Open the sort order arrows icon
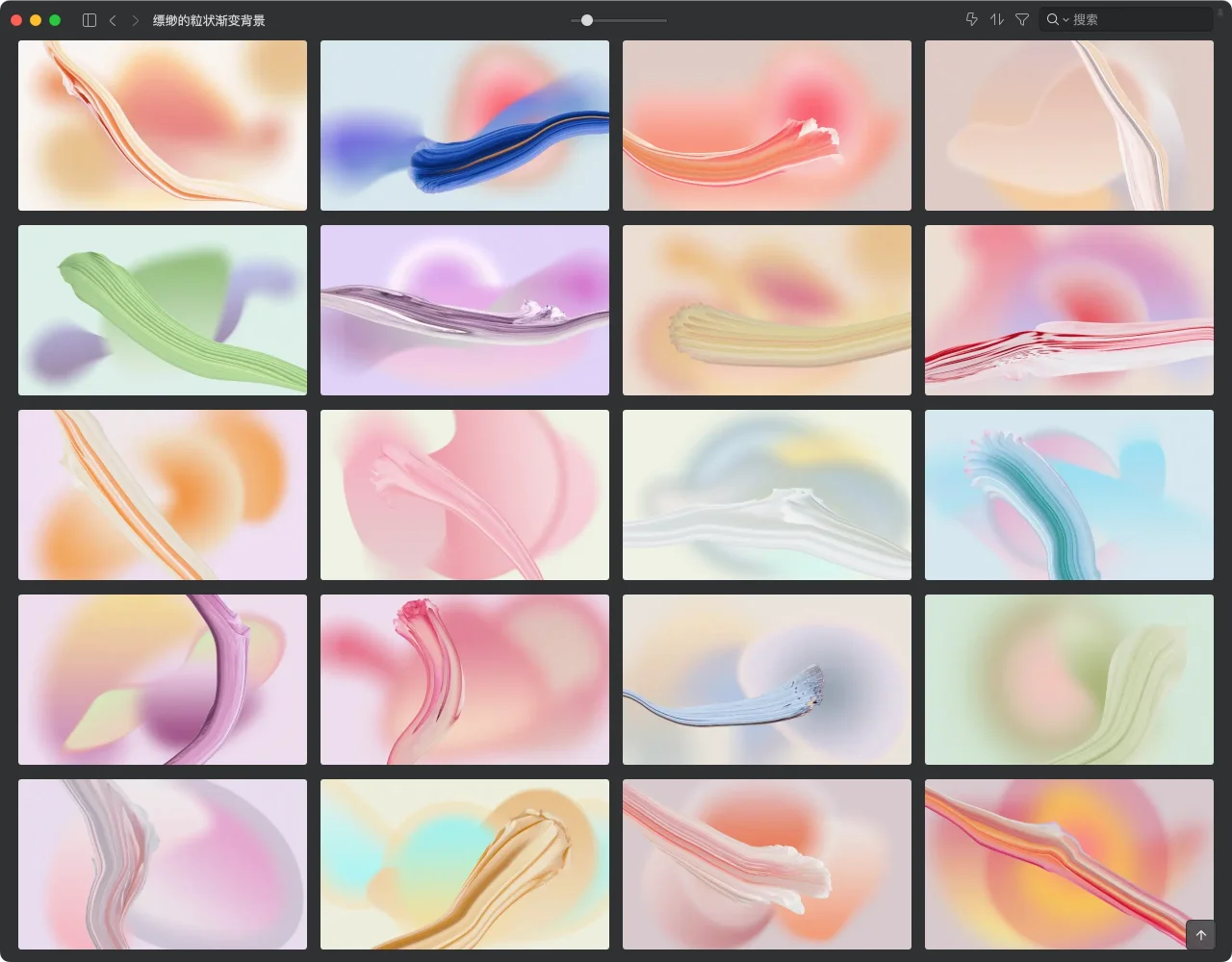Image resolution: width=1232 pixels, height=962 pixels. pyautogui.click(x=997, y=19)
